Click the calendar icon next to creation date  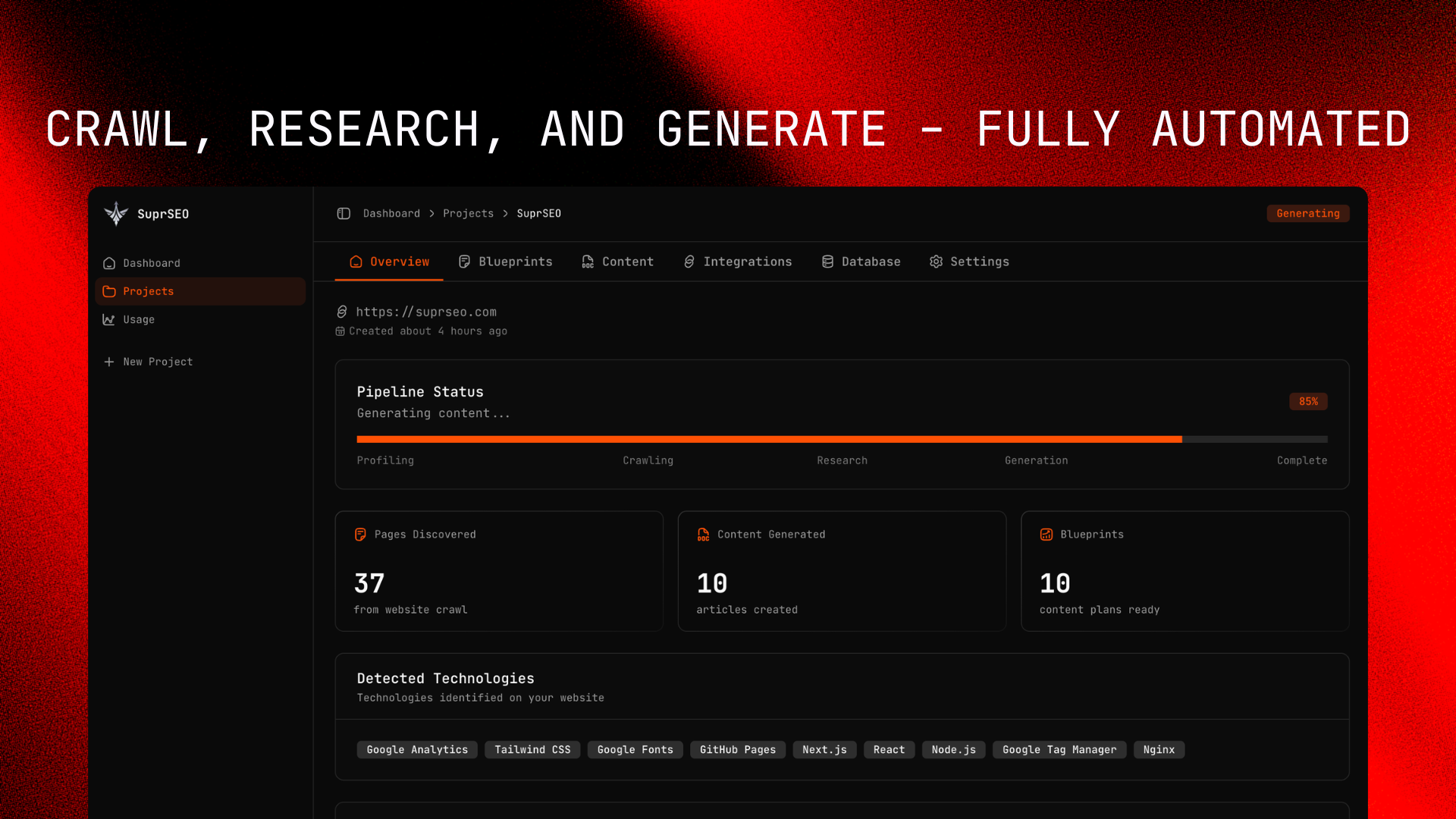pyautogui.click(x=340, y=331)
